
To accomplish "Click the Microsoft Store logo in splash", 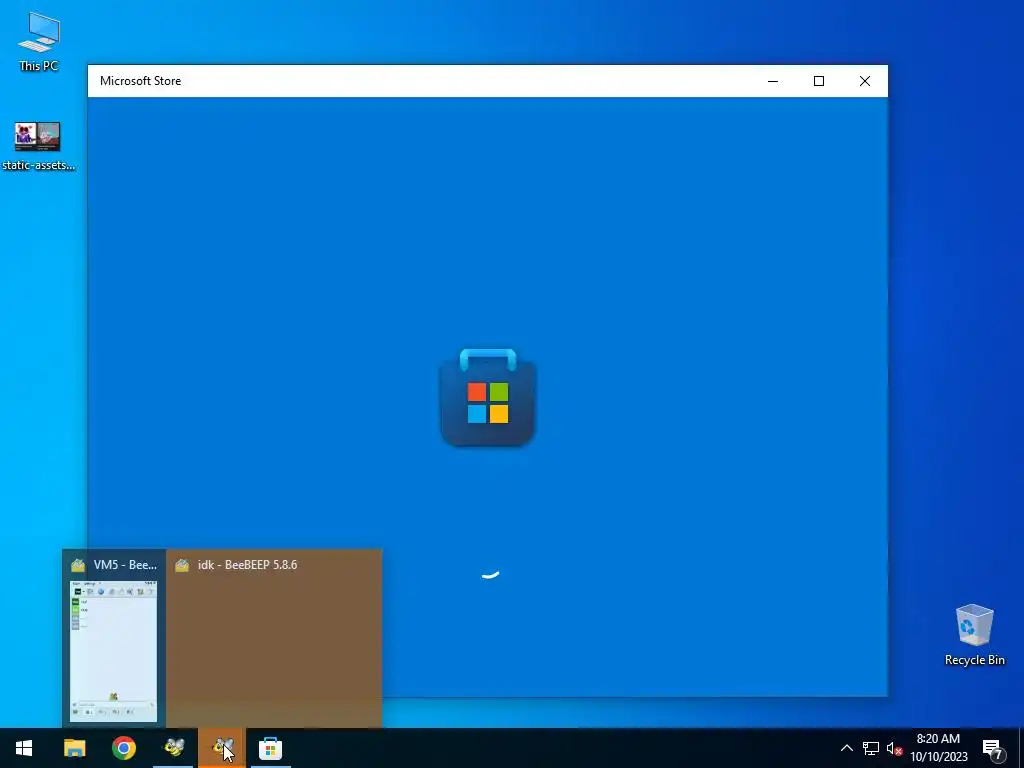I will pyautogui.click(x=488, y=398).
